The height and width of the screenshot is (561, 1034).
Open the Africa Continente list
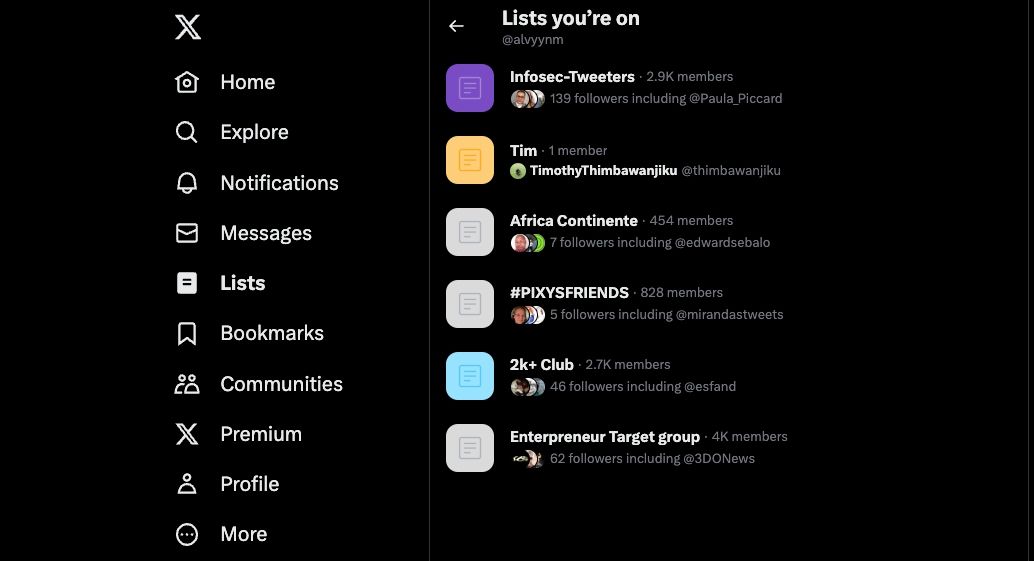pyautogui.click(x=573, y=221)
